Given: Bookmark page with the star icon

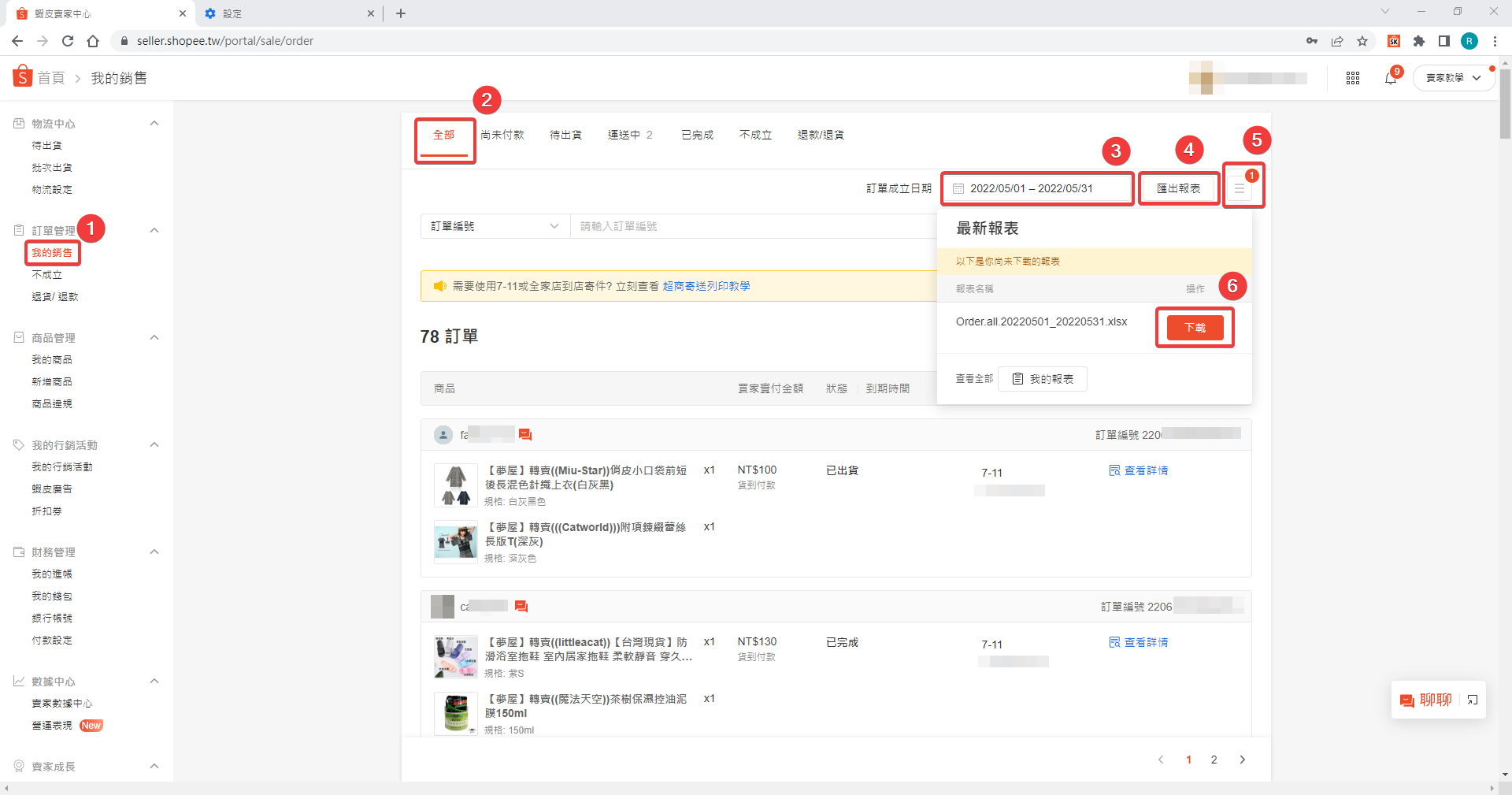Looking at the screenshot, I should [x=1362, y=41].
